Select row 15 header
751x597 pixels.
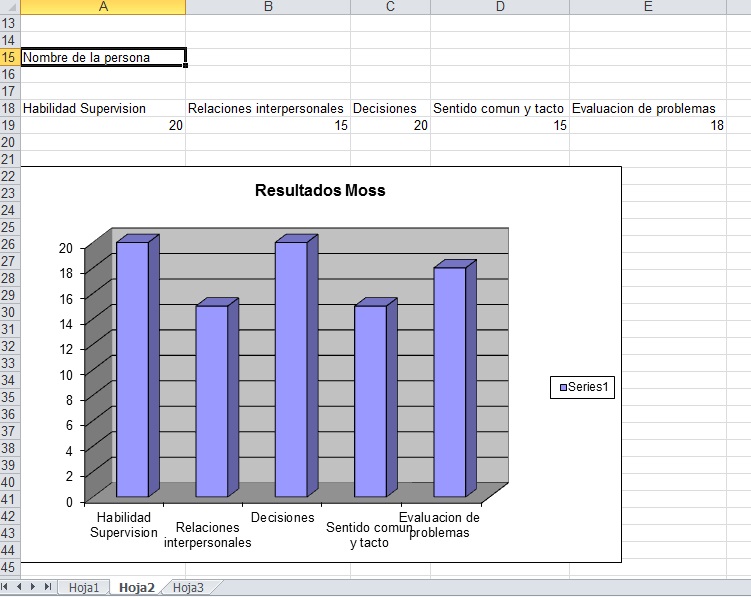click(9, 57)
